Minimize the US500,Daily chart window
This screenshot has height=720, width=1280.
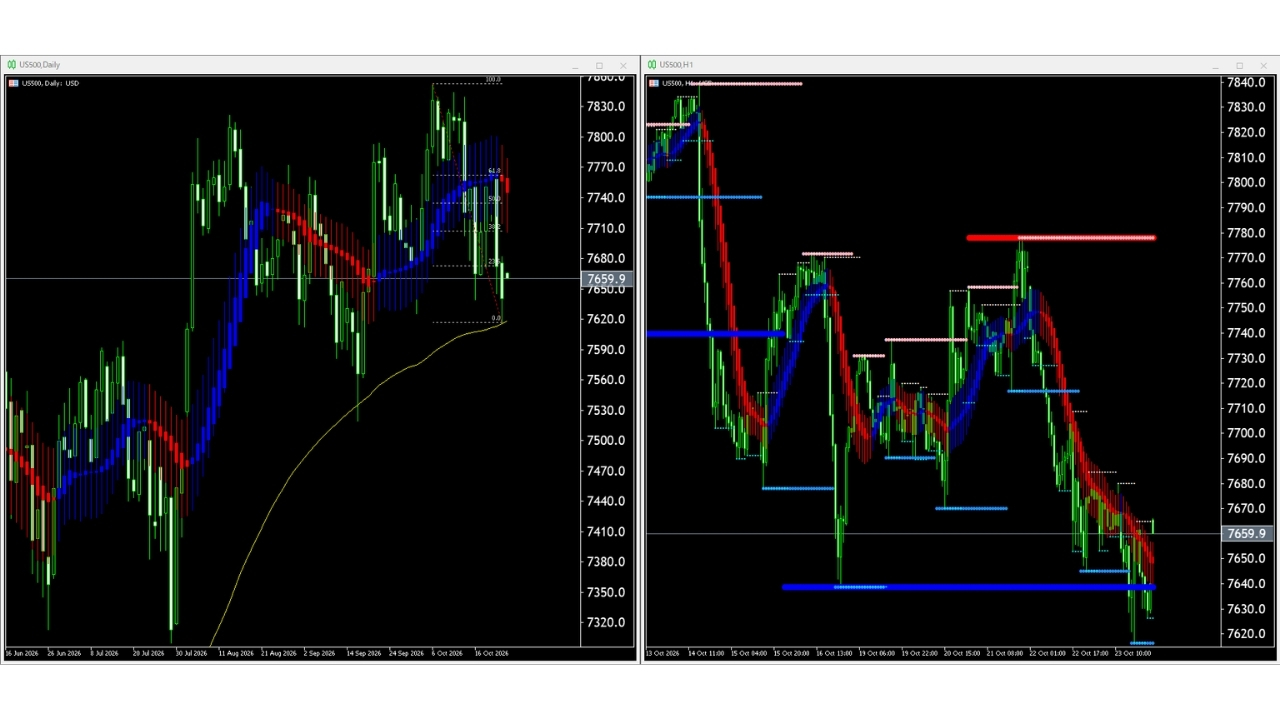coord(575,66)
